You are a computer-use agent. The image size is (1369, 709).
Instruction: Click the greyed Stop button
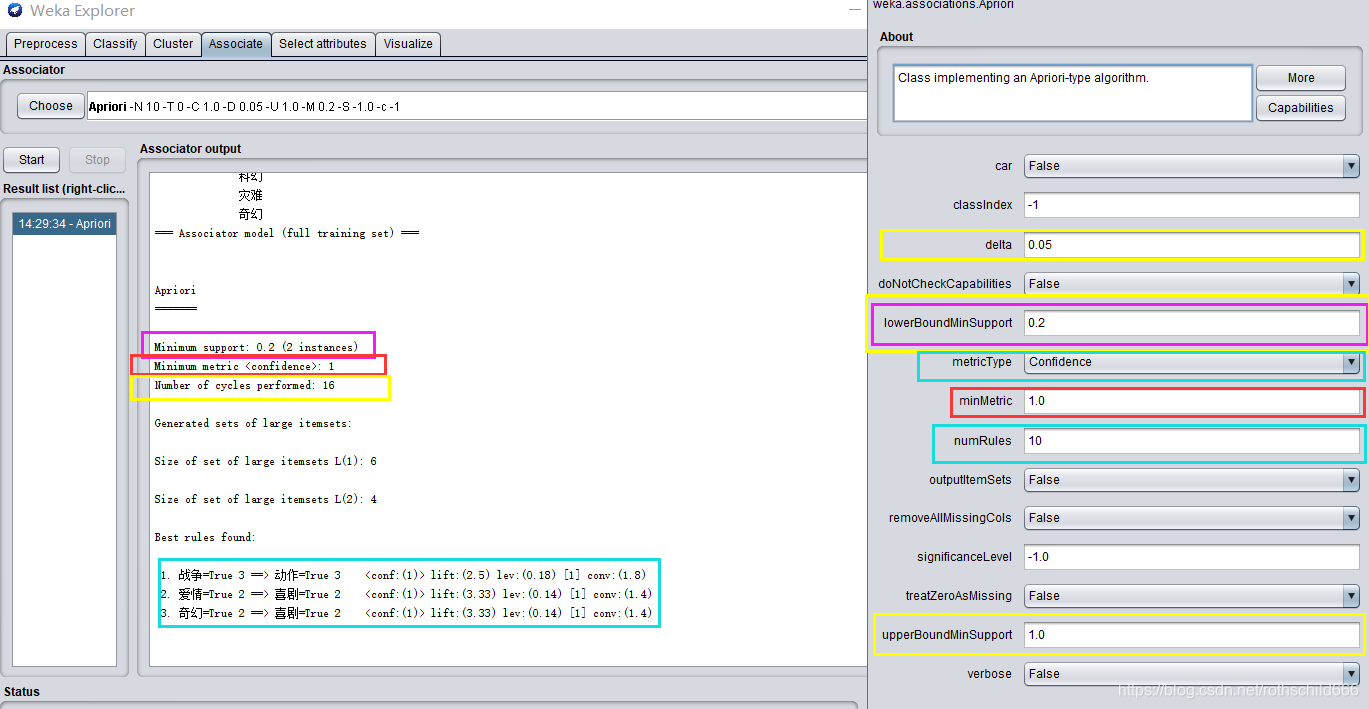coord(97,160)
